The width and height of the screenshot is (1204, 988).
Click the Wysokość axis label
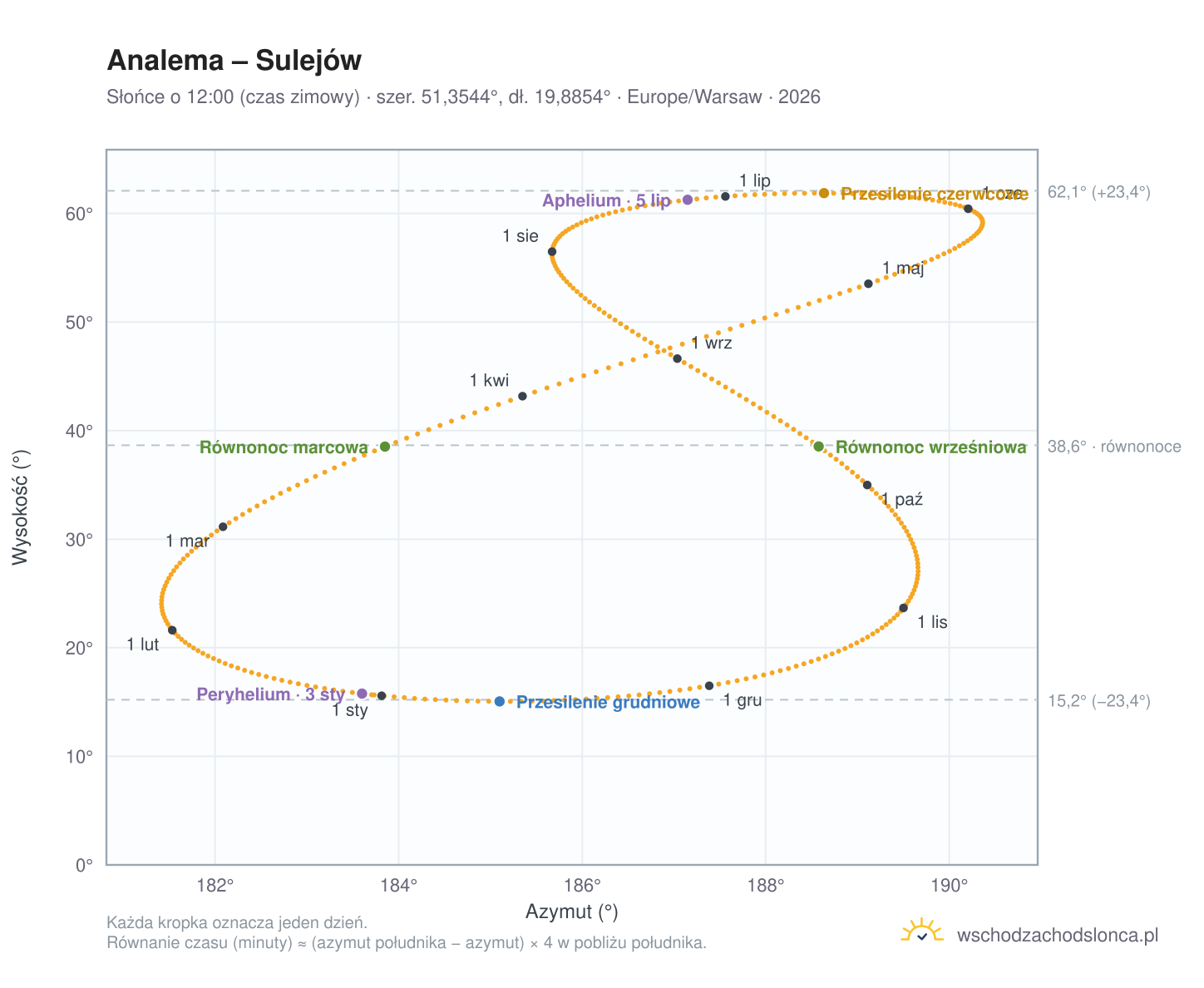tap(22, 507)
